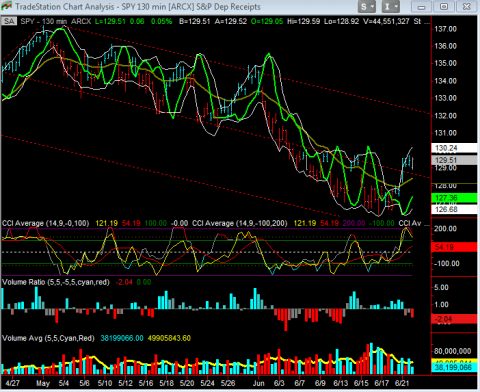Close the Chart Analysis window
The width and height of the screenshot is (480, 392).
tap(467, 6)
